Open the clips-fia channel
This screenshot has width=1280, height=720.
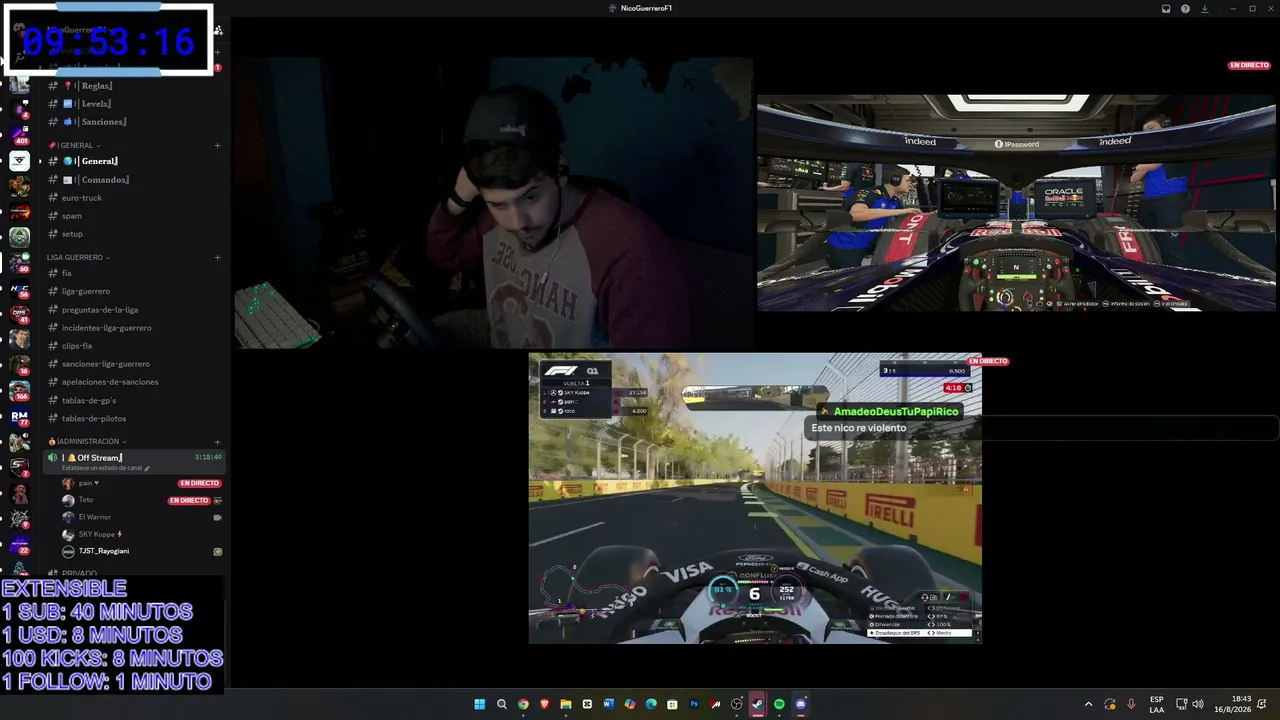tap(134, 346)
